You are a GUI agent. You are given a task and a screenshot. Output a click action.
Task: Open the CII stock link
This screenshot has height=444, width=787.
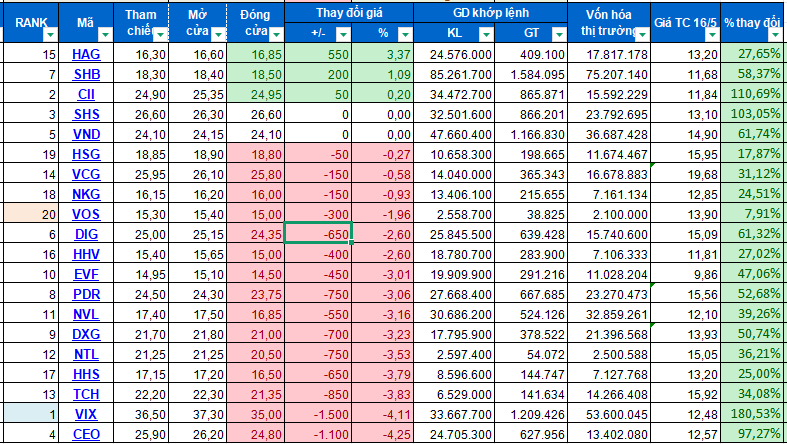tap(86, 94)
